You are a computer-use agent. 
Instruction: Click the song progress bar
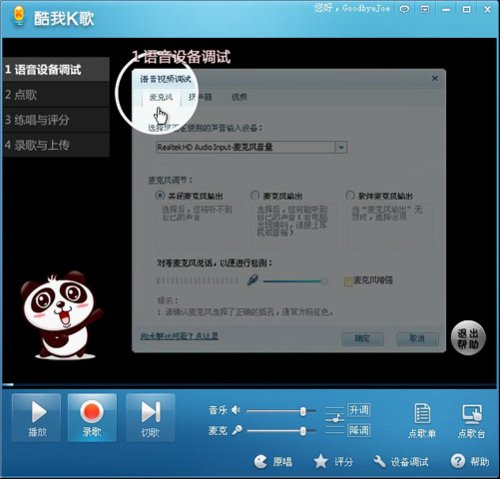click(249, 385)
